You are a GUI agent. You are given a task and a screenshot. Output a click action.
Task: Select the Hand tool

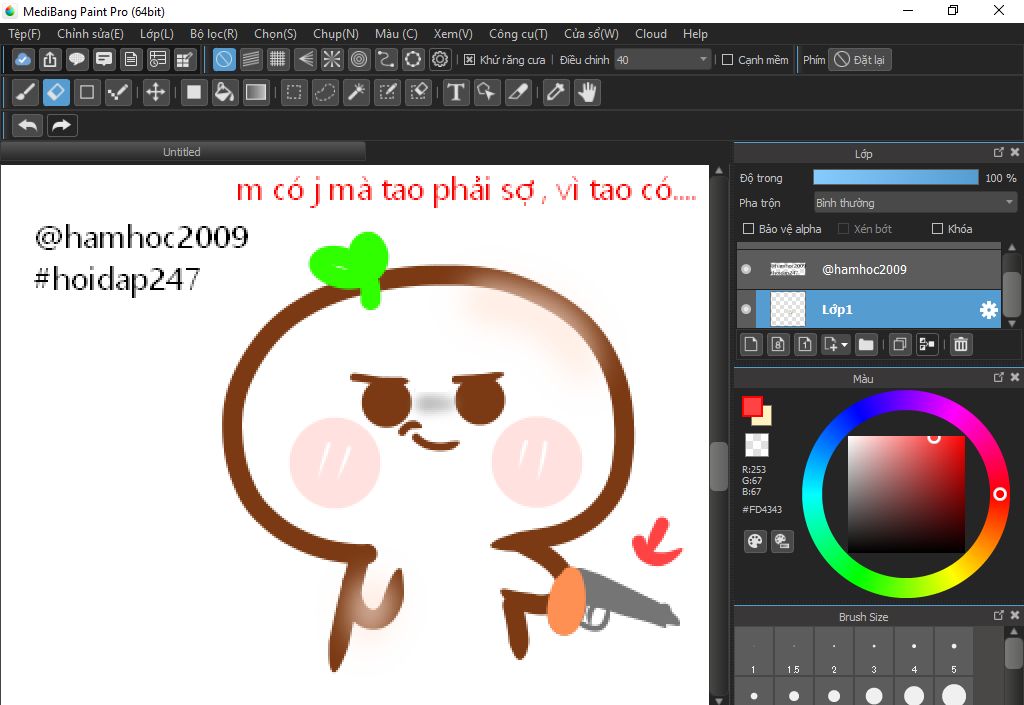click(x=587, y=92)
